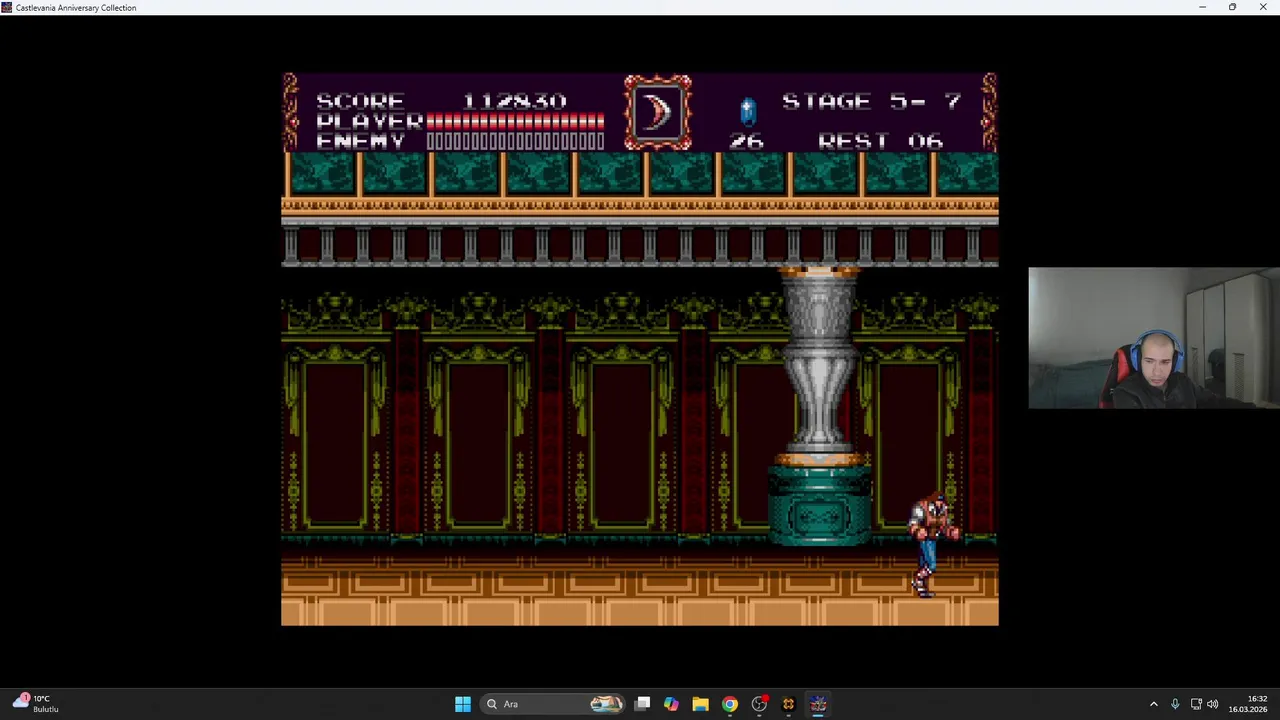Click the Castlevania Anniversary Collection title bar icon
The height and width of the screenshot is (720, 1280).
[x=7, y=7]
